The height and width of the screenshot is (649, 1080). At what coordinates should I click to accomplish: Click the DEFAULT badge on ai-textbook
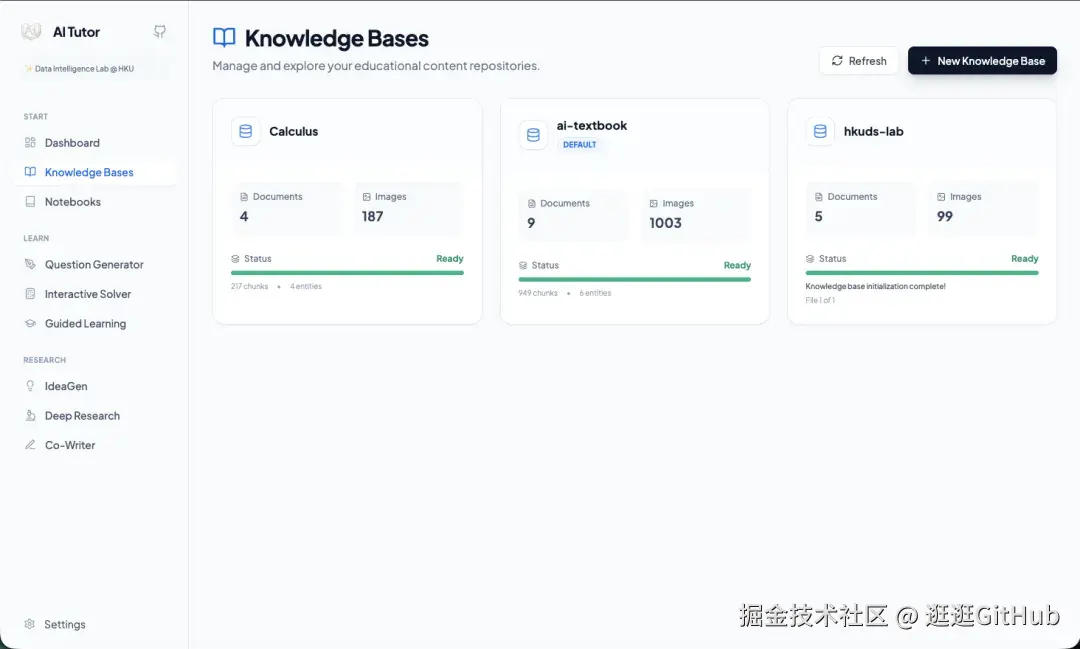click(x=580, y=143)
